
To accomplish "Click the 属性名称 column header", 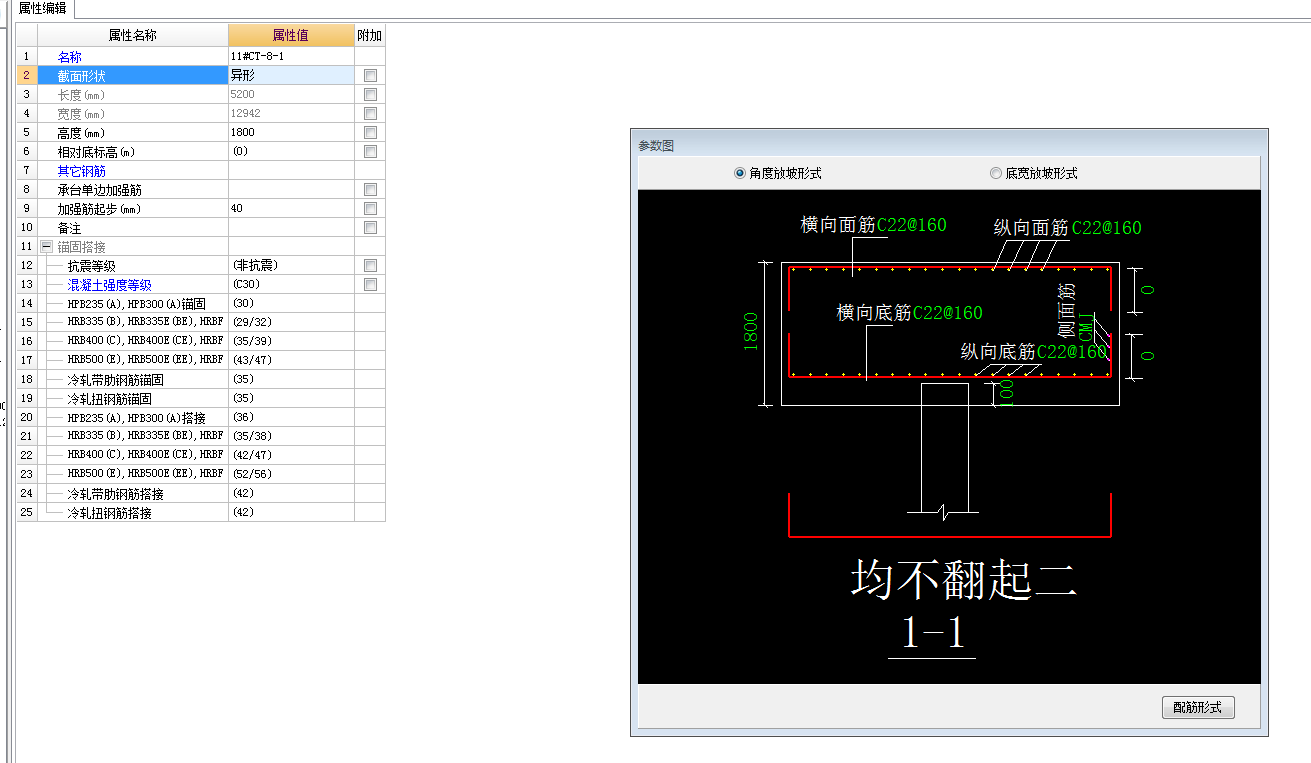I will (132, 35).
